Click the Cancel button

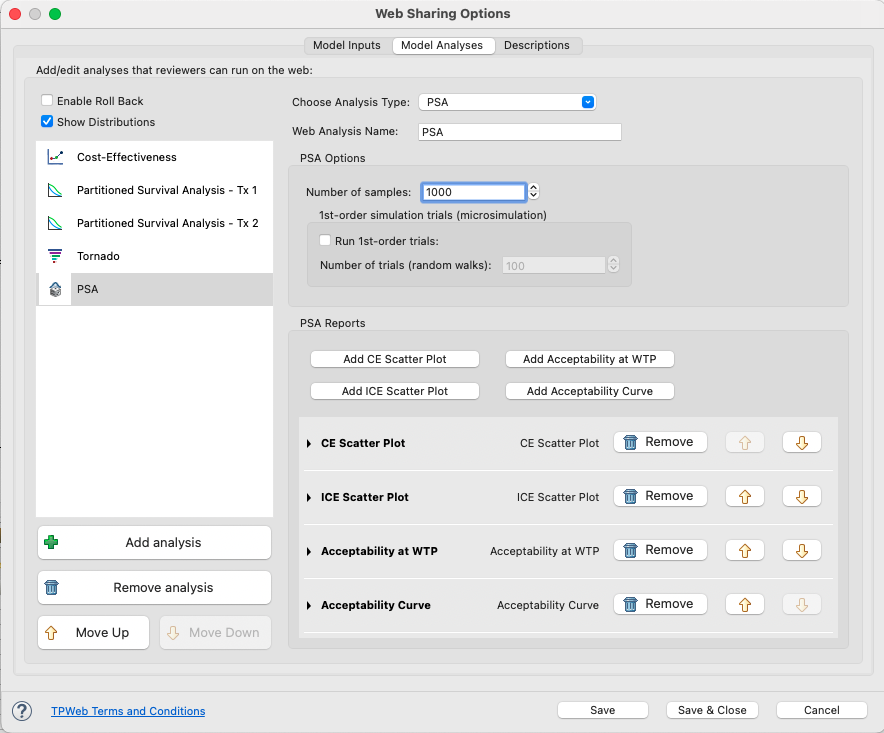(821, 710)
